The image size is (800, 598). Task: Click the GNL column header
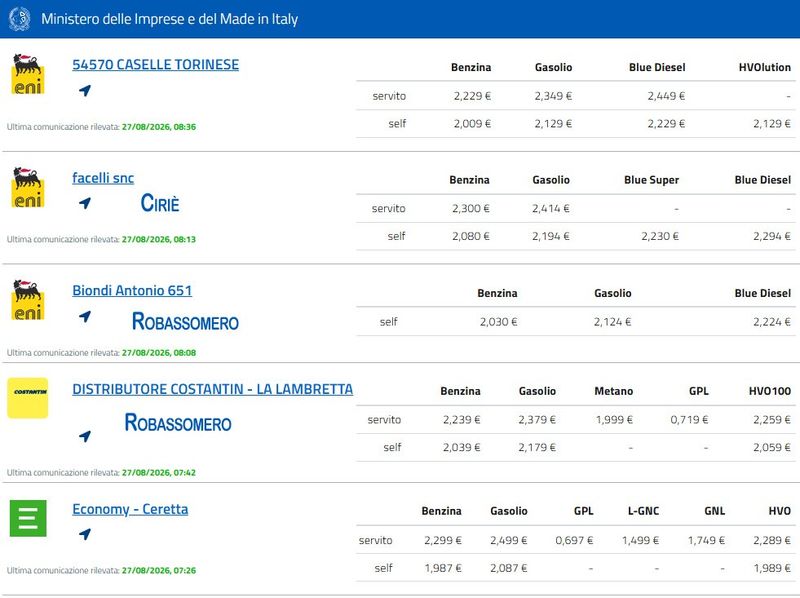pyautogui.click(x=714, y=511)
